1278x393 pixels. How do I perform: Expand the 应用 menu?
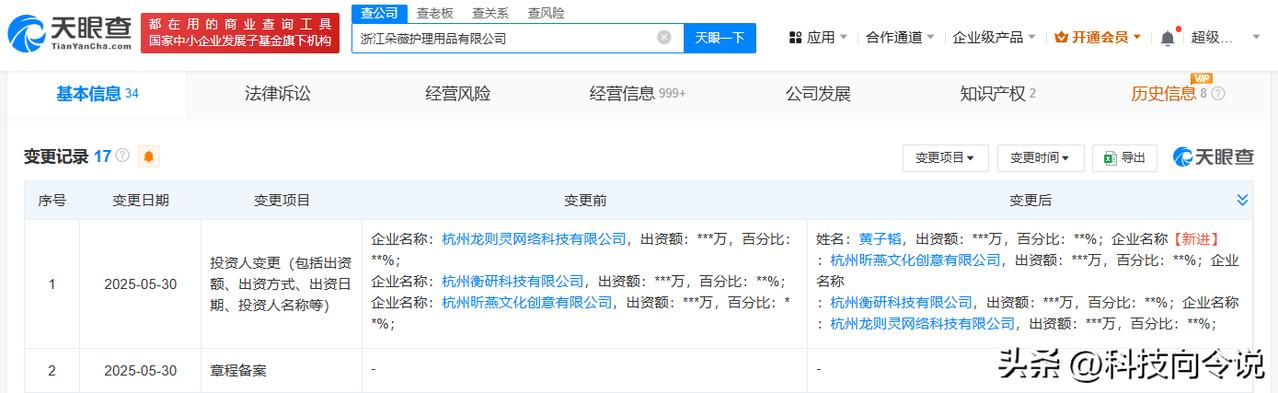[x=818, y=38]
